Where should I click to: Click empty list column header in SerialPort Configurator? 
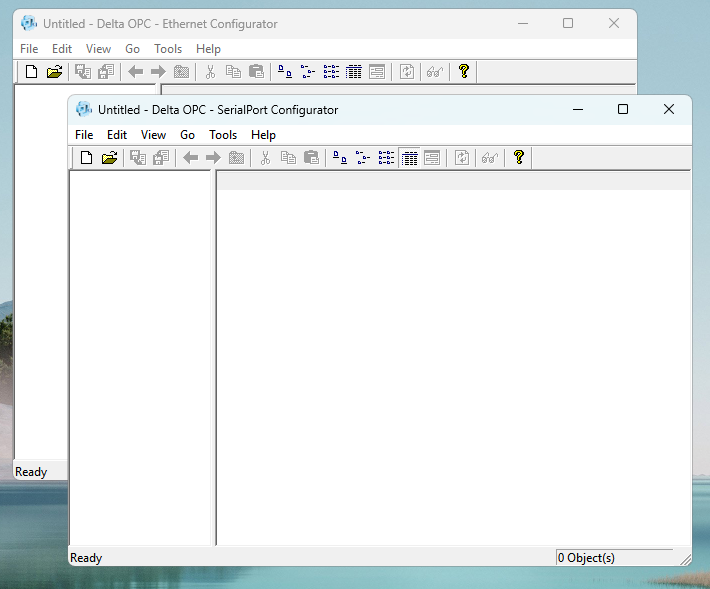coord(454,182)
